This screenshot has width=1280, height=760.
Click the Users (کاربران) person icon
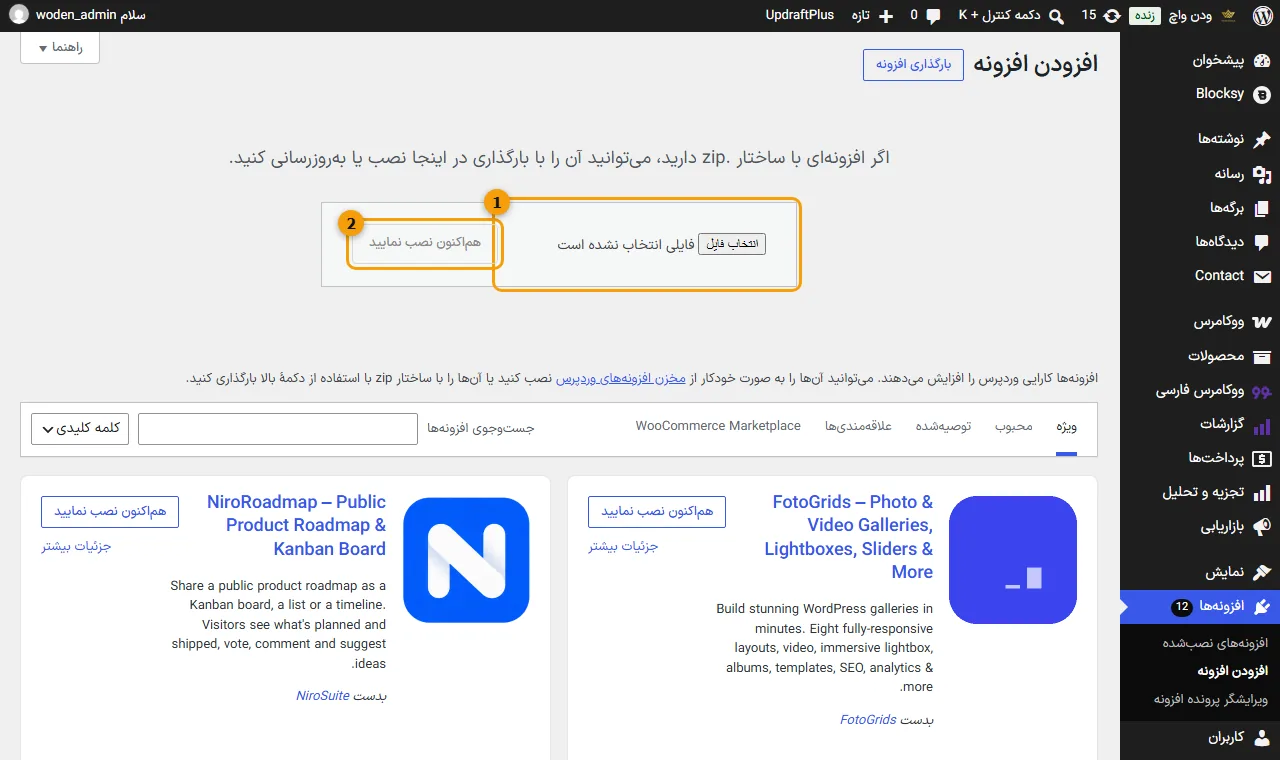click(x=1262, y=738)
